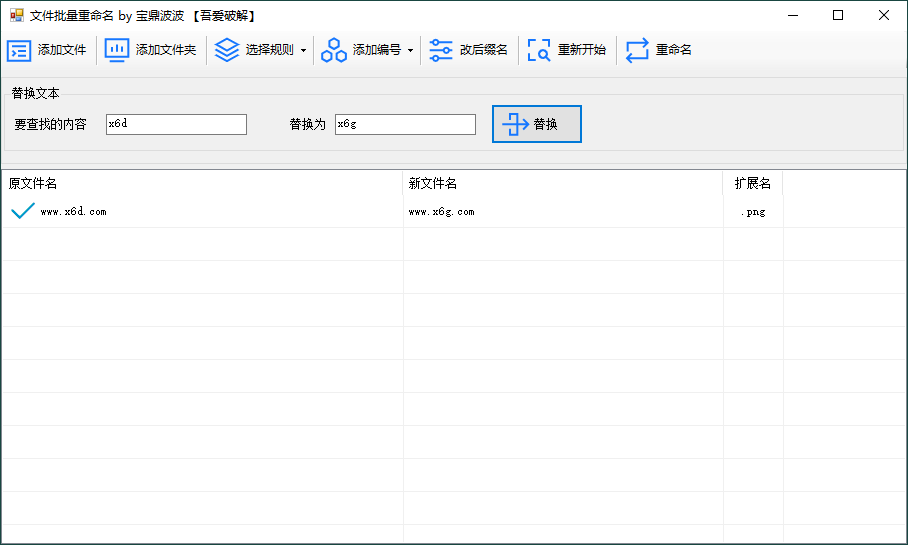Select the new file name www.x6g.com cell

(442, 212)
